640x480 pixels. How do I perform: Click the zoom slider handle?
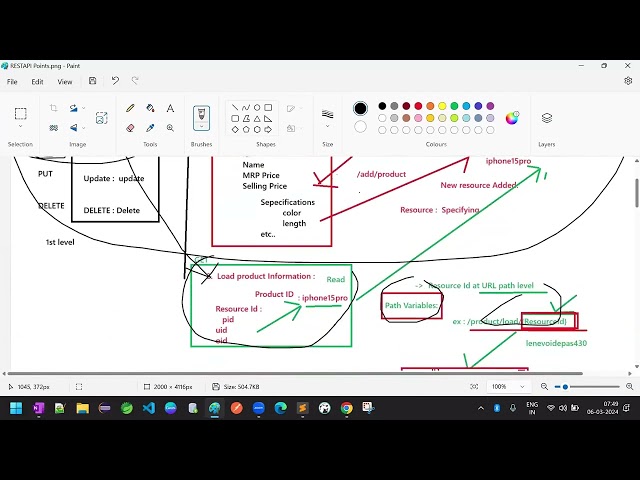coord(565,387)
